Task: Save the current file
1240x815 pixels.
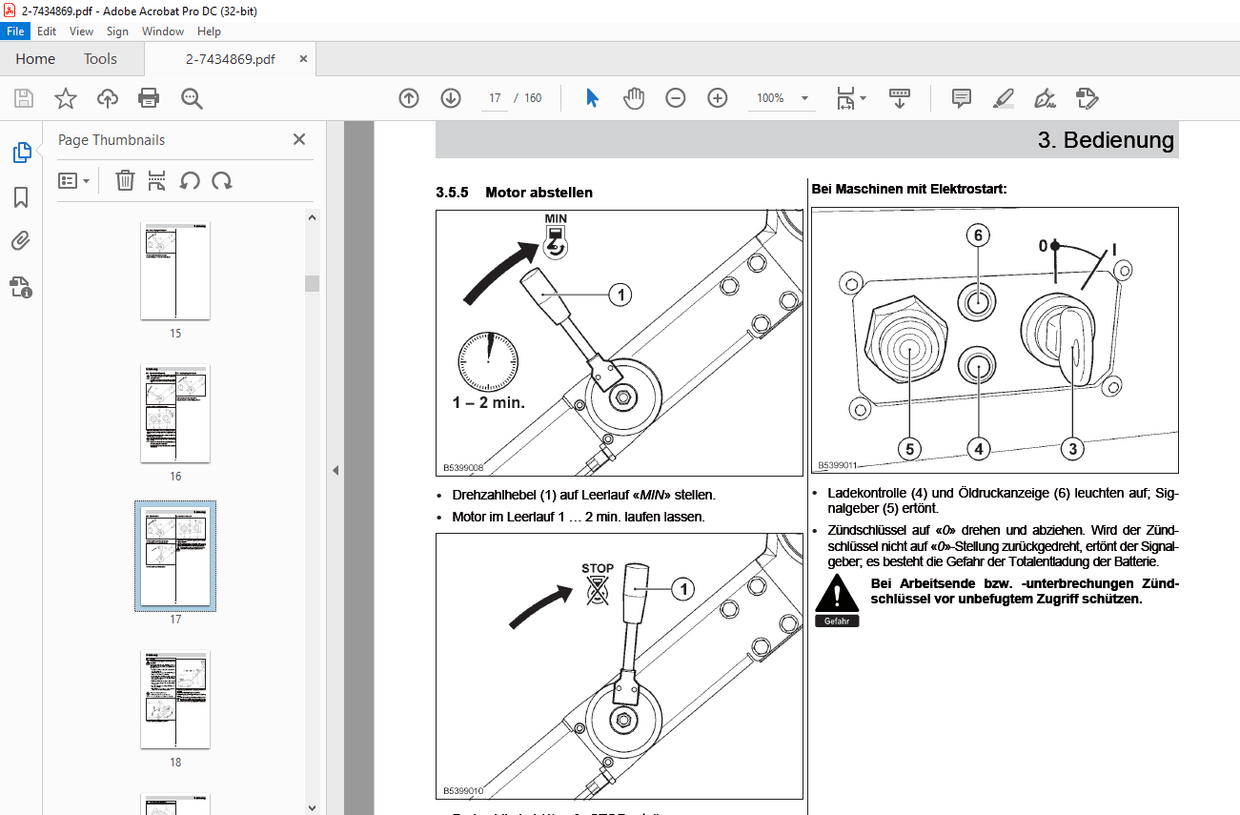Action: [x=22, y=98]
